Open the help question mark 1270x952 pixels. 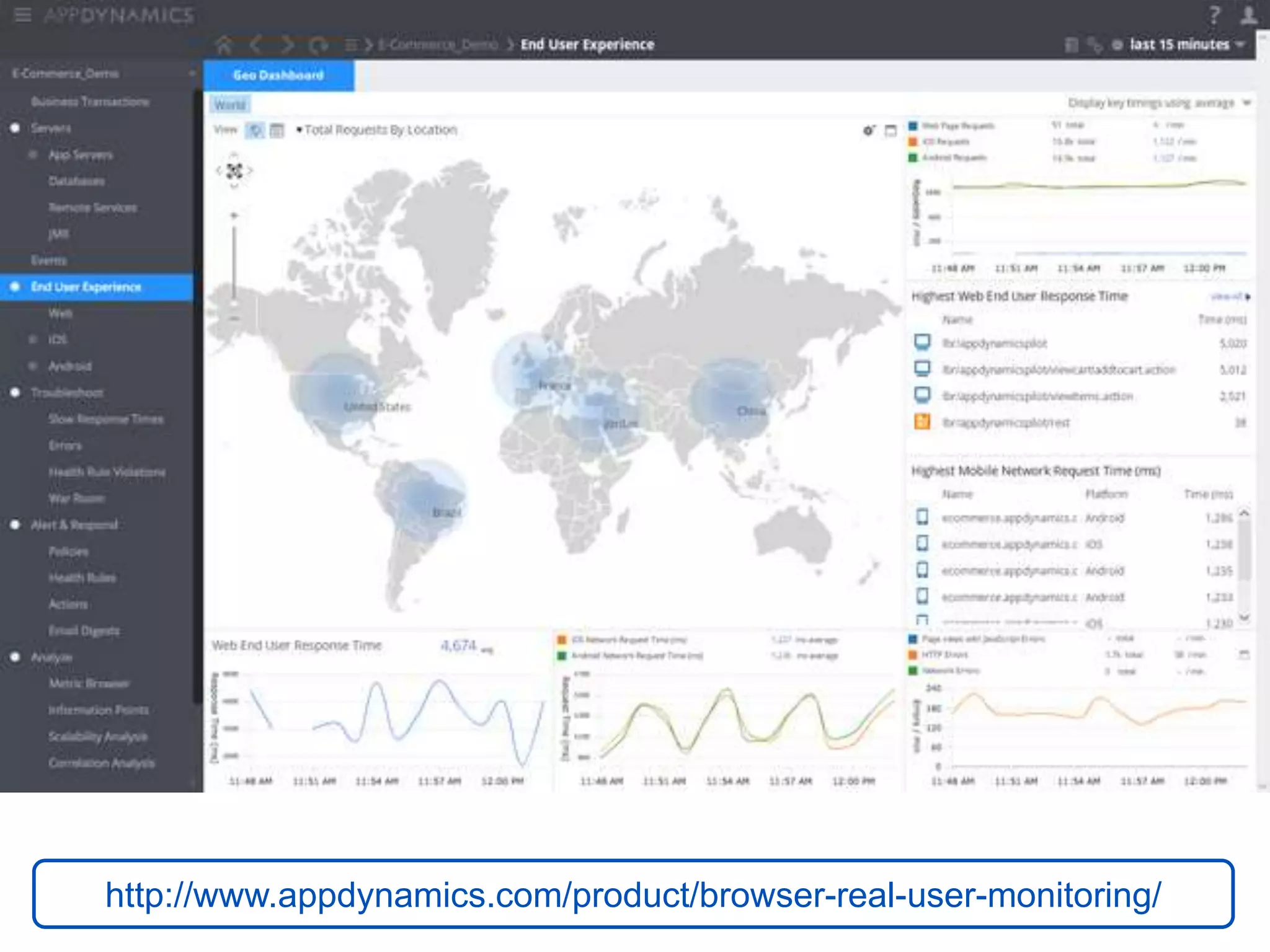coord(1215,15)
